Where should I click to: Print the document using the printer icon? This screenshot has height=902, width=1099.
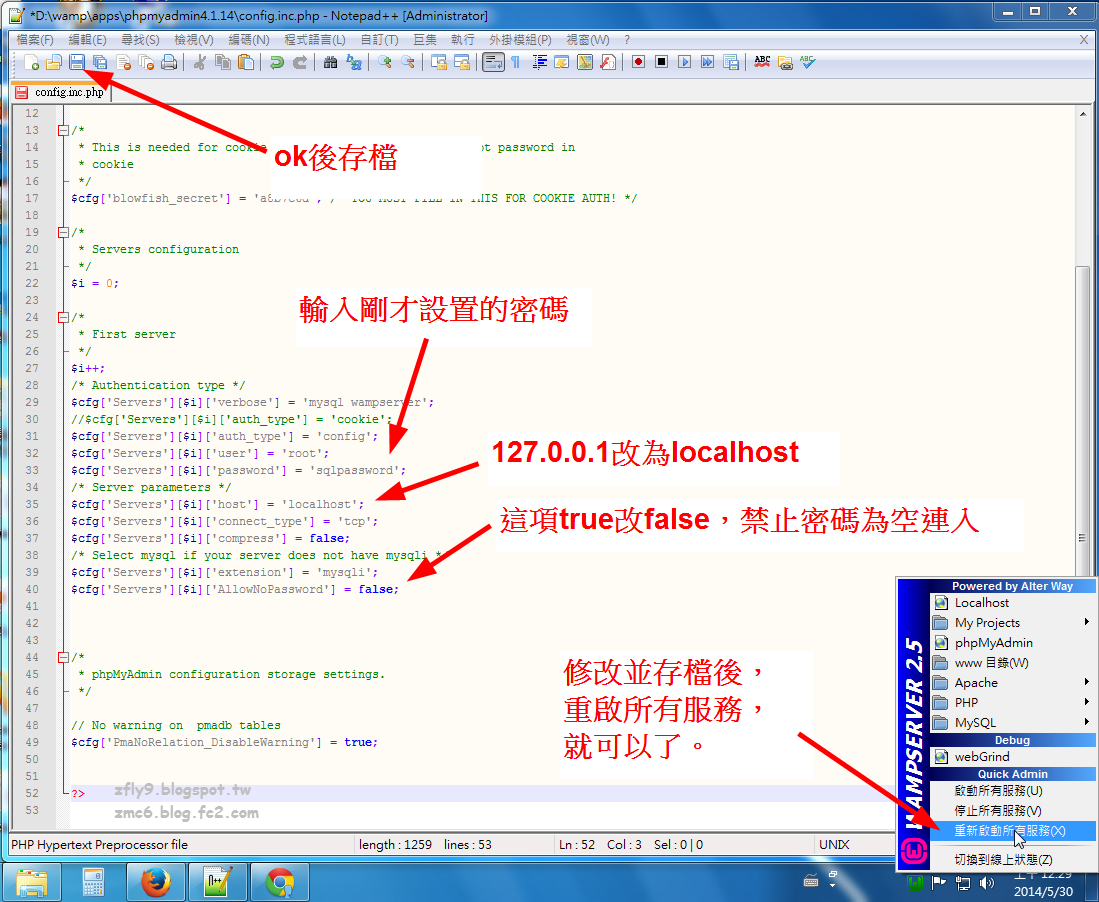169,62
